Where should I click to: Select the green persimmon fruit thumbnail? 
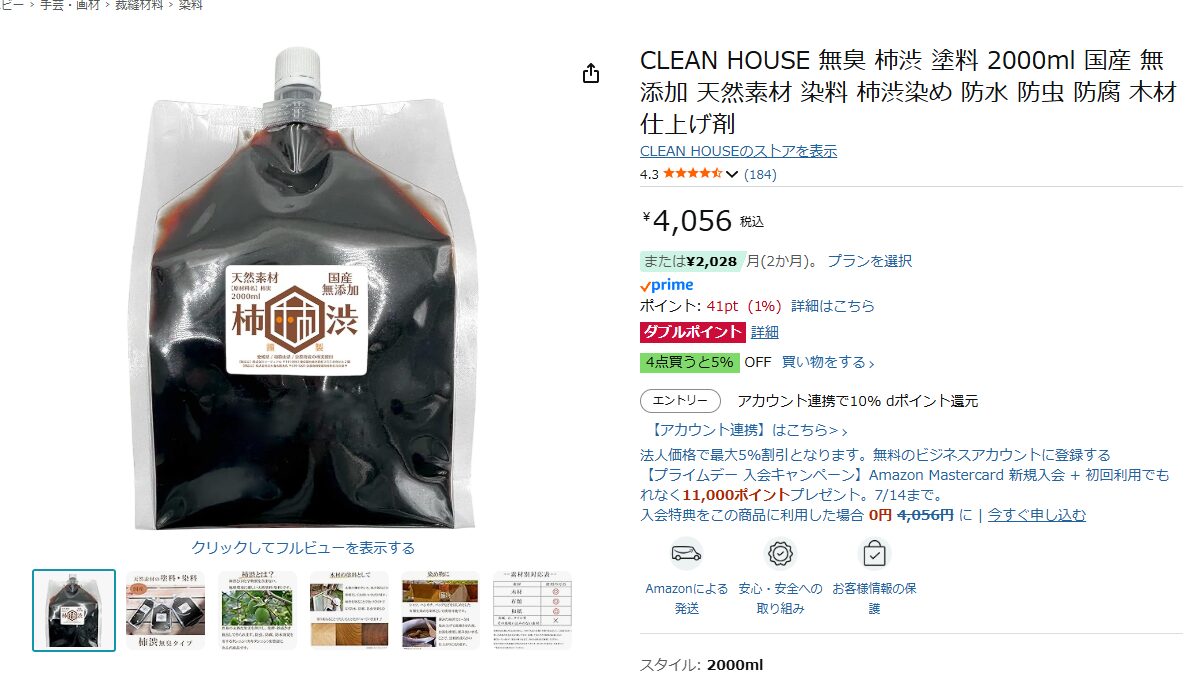(x=257, y=610)
